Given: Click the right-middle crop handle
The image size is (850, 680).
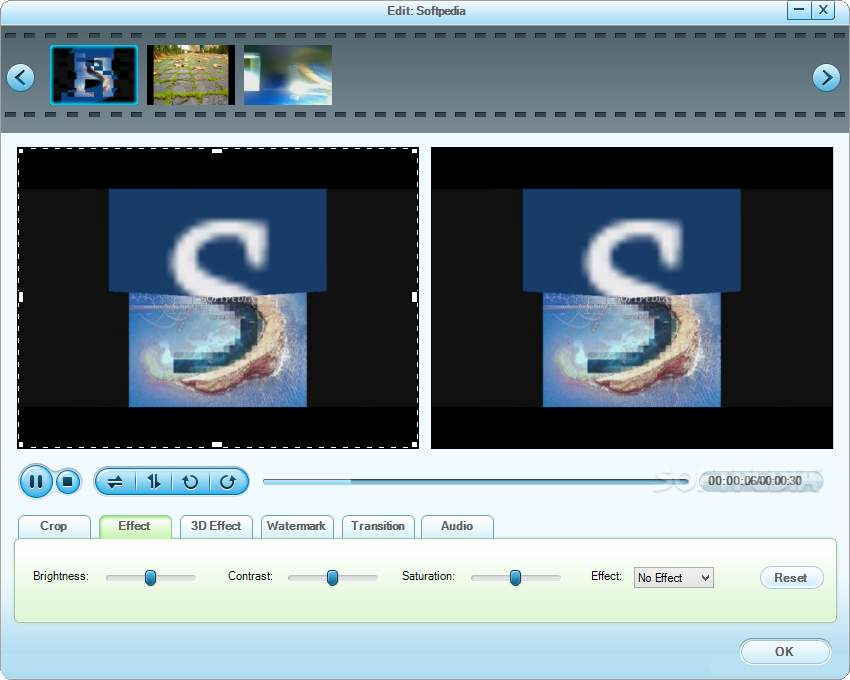Looking at the screenshot, I should [414, 297].
